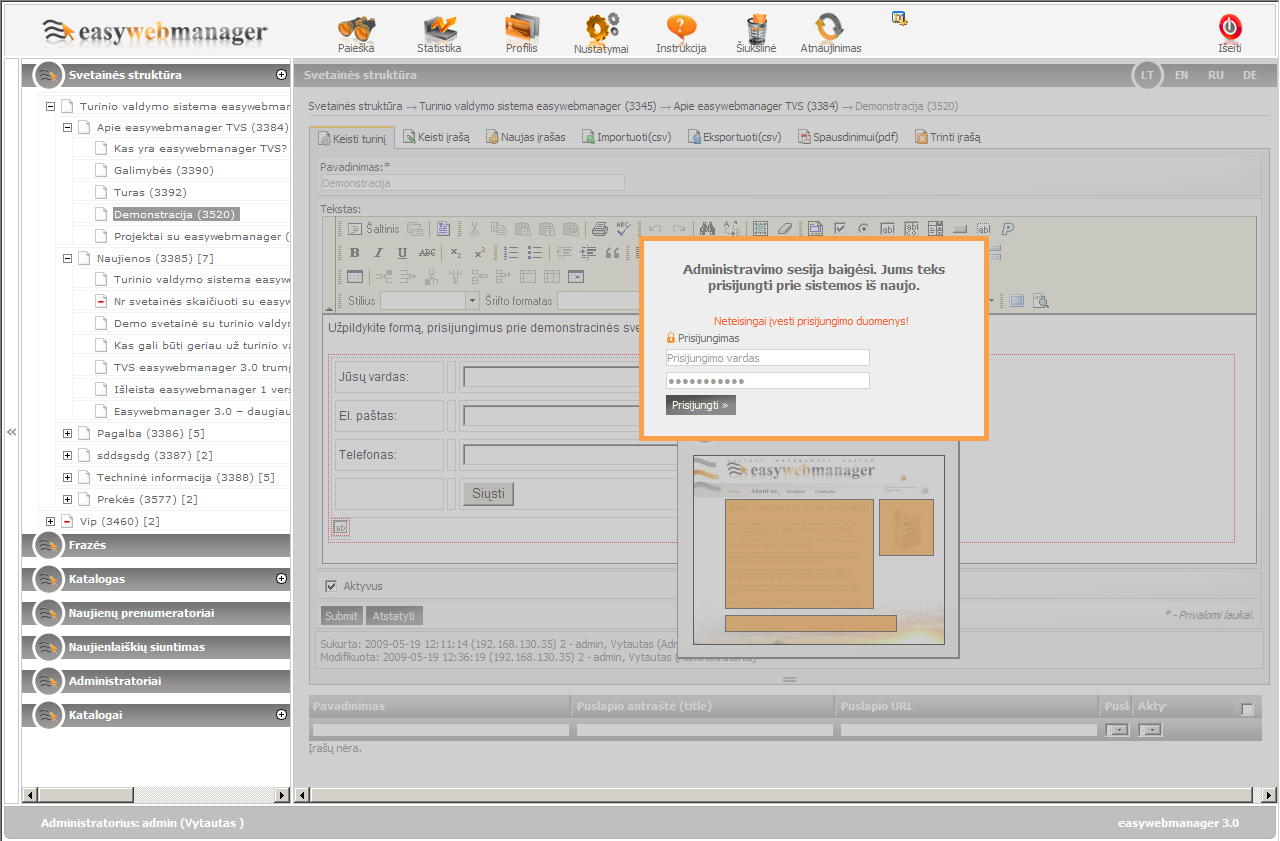
Task: Click the Atnaujinimas update icon
Action: point(830,33)
